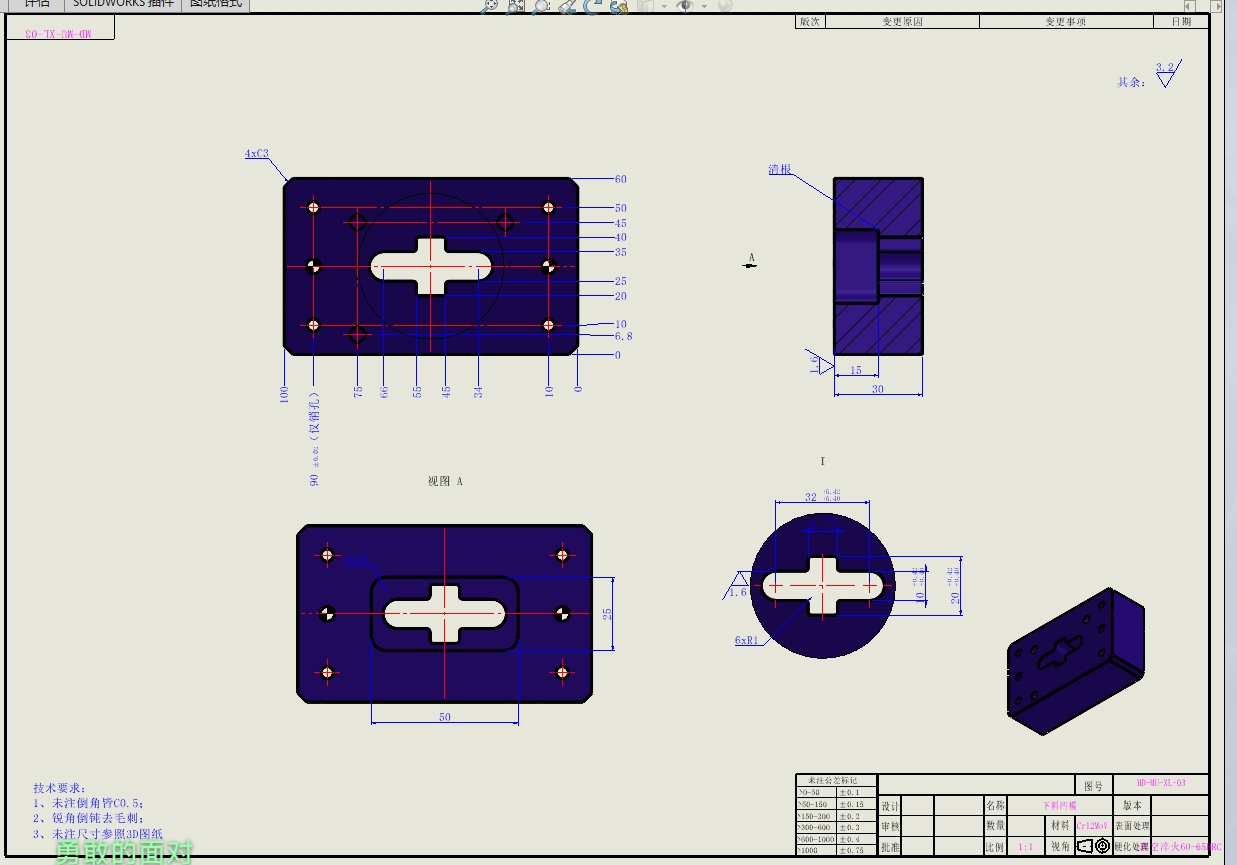Click the 变更事项 revision table header
Screen dimensions: 1237x865
(1066, 21)
